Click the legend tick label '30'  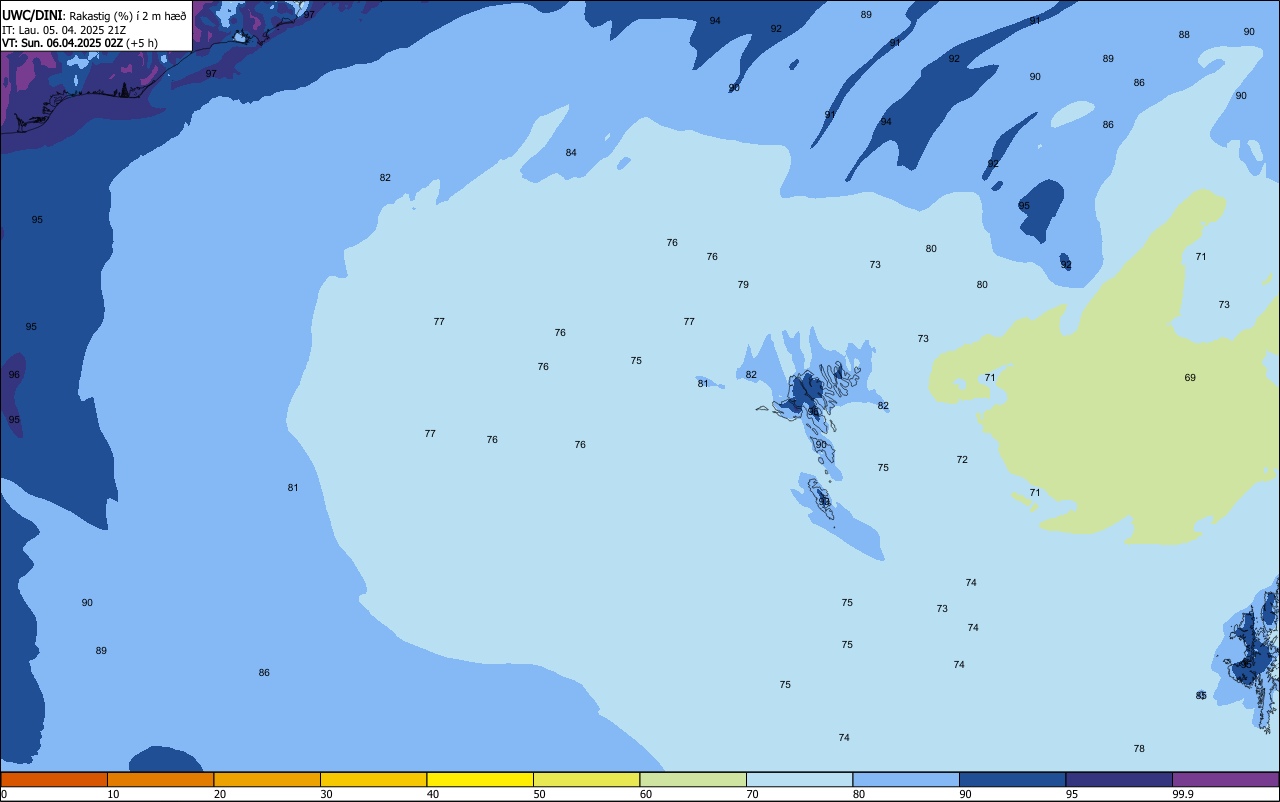click(x=326, y=794)
